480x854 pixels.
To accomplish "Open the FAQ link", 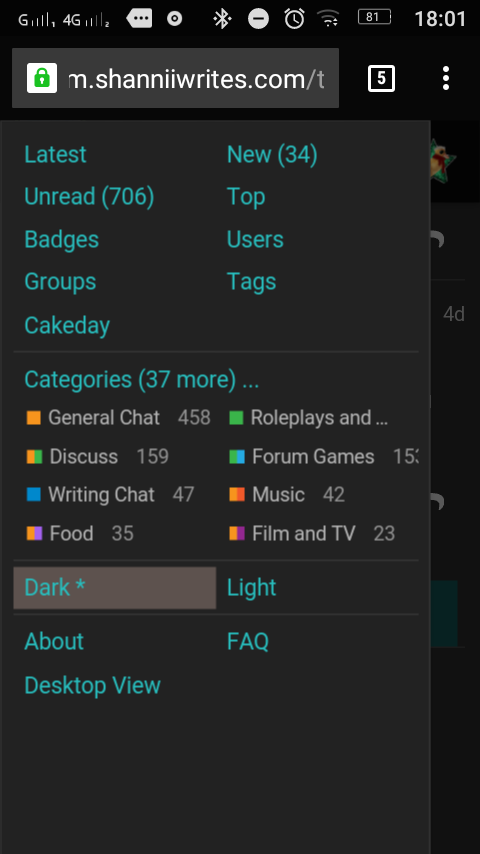I will pyautogui.click(x=248, y=642).
